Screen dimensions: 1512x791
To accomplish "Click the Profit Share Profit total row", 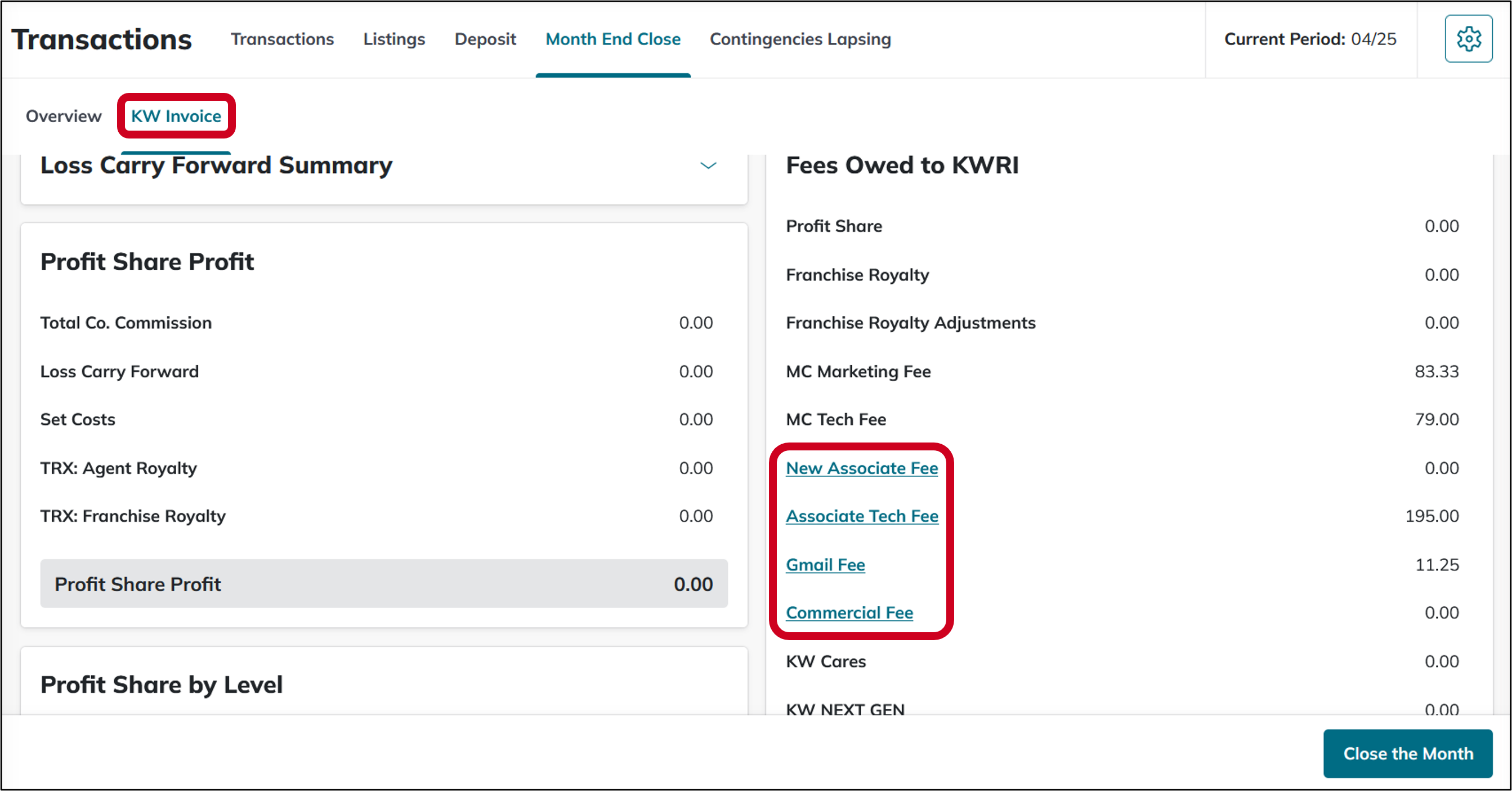I will pos(384,584).
